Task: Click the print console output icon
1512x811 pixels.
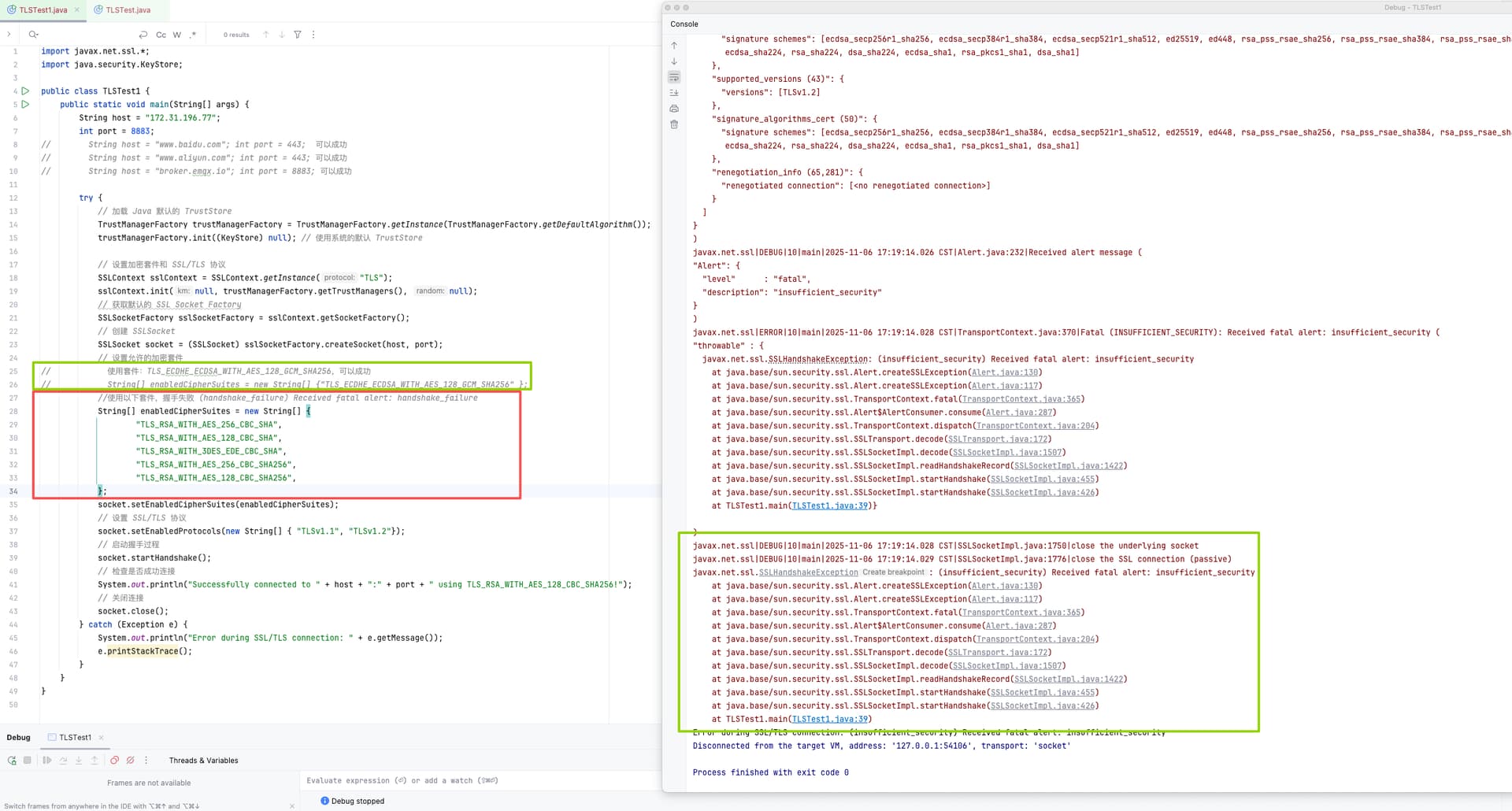Action: pos(674,109)
